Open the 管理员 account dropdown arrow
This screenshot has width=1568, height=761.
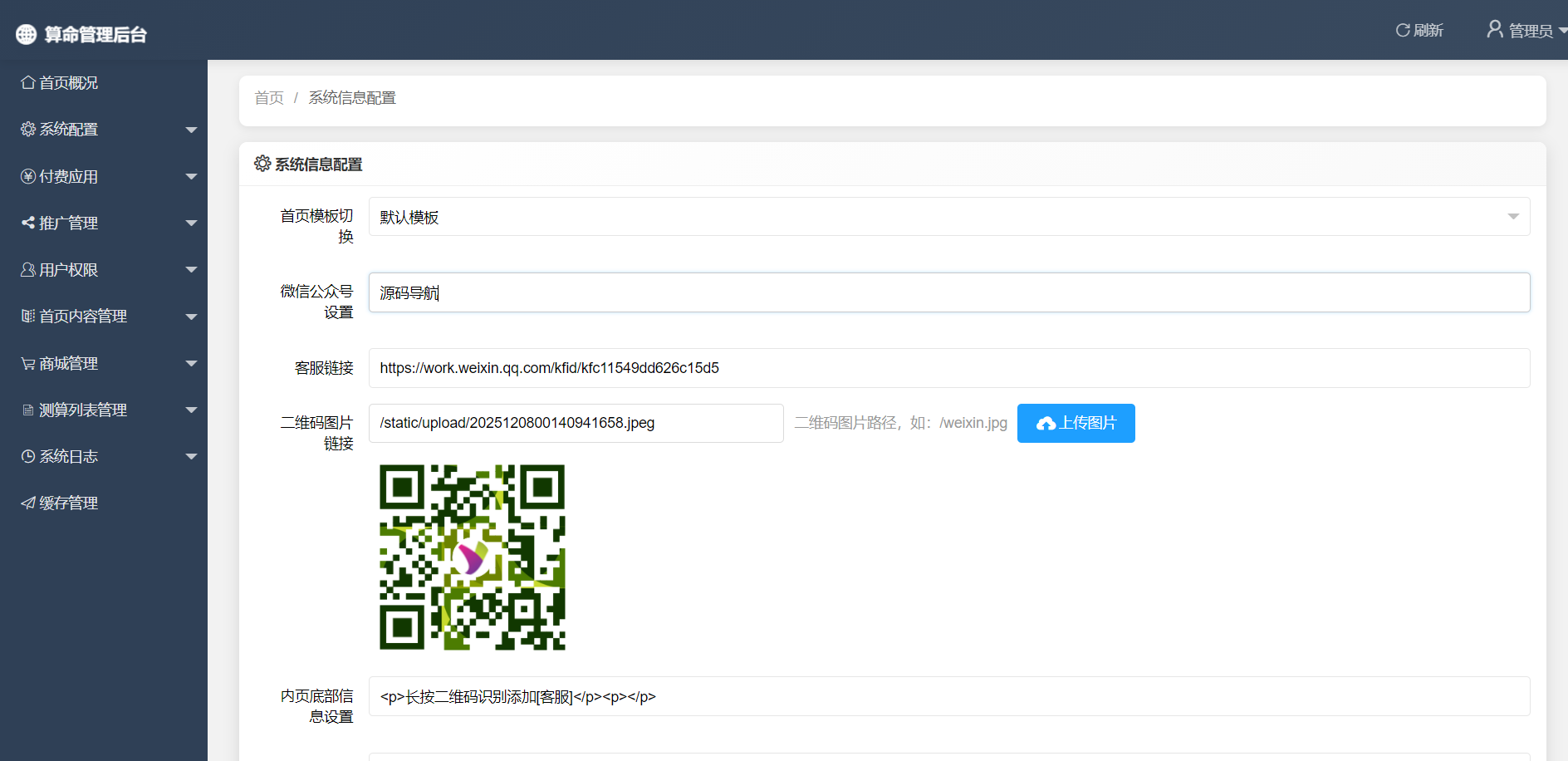coord(1562,31)
